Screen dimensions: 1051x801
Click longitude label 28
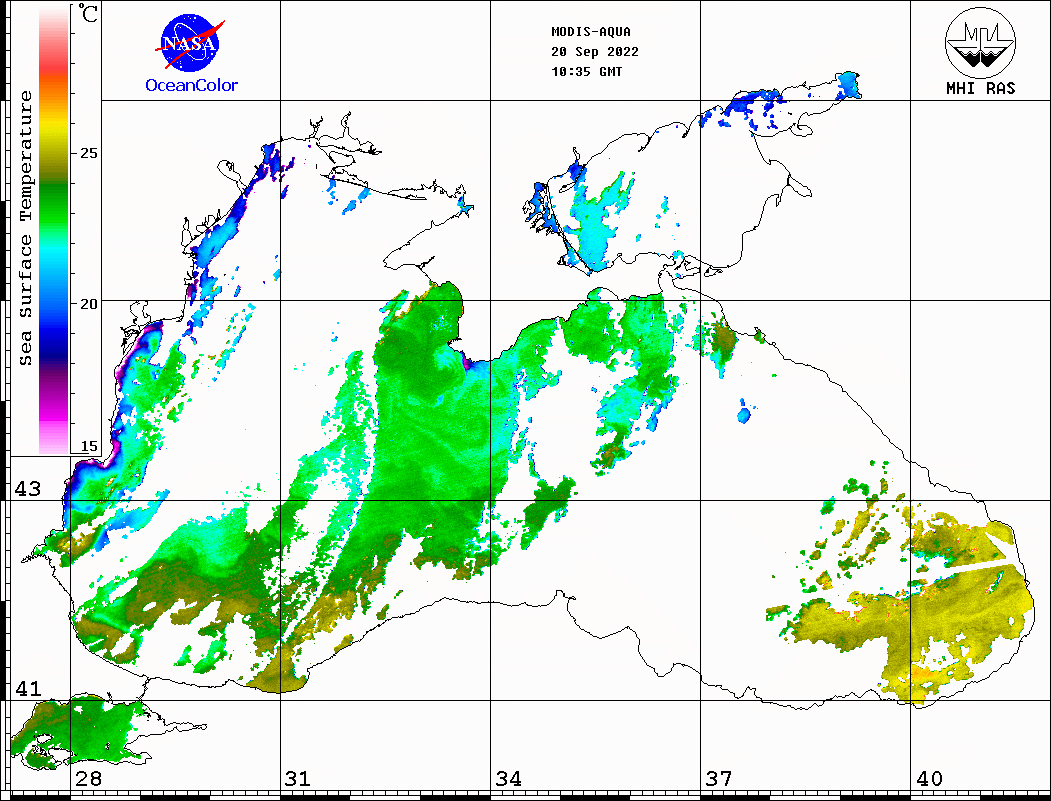tap(88, 778)
